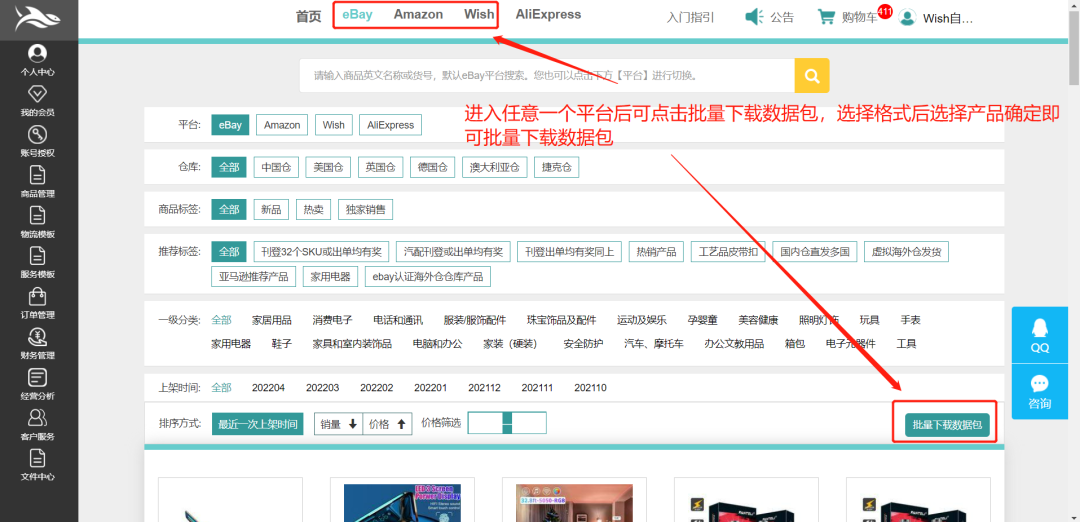Open the Wish自… user account avatar
The width and height of the screenshot is (1080, 522).
point(908,18)
